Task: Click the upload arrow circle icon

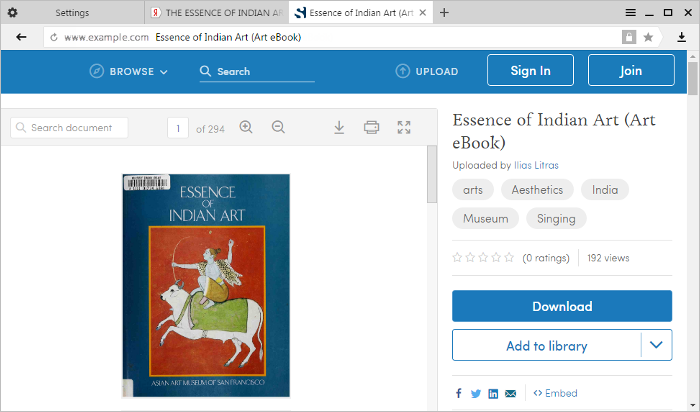Action: point(402,71)
